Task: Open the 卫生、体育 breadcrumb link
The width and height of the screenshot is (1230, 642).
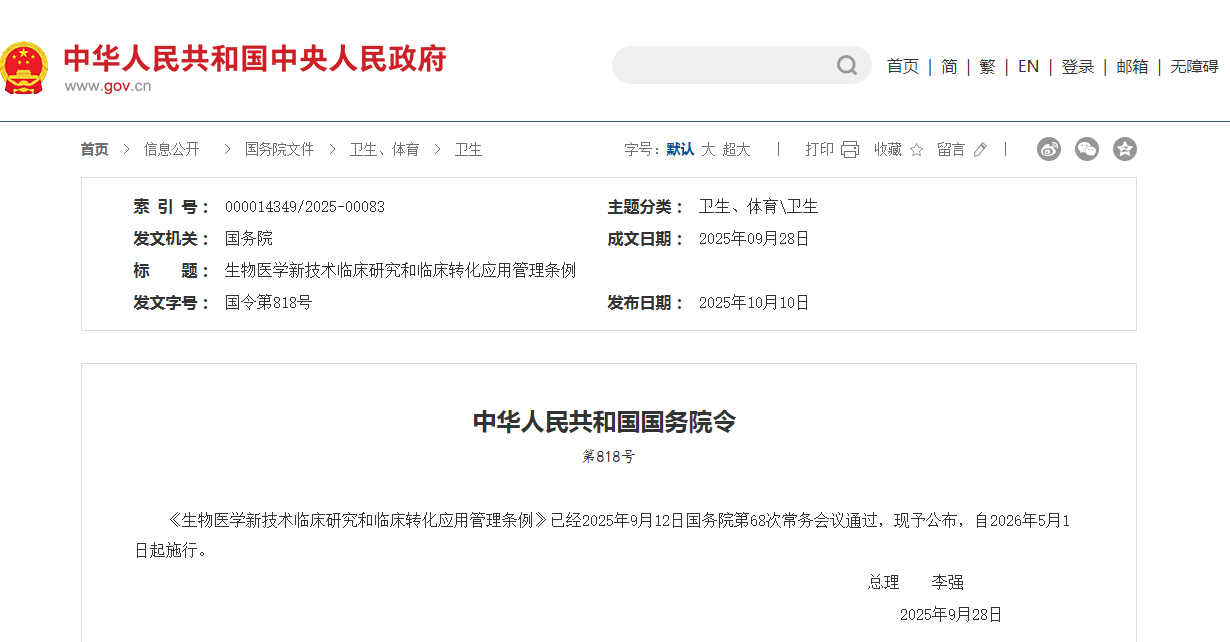Action: click(388, 148)
